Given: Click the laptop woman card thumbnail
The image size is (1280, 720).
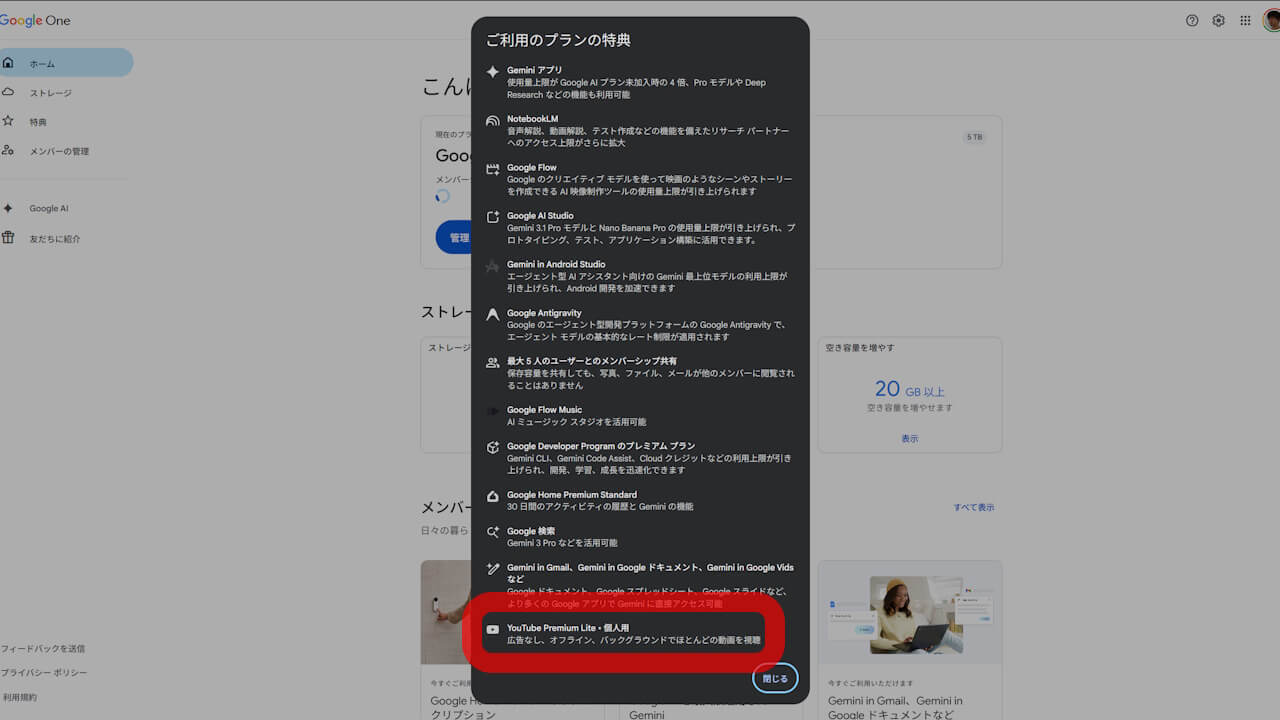Looking at the screenshot, I should point(910,611).
